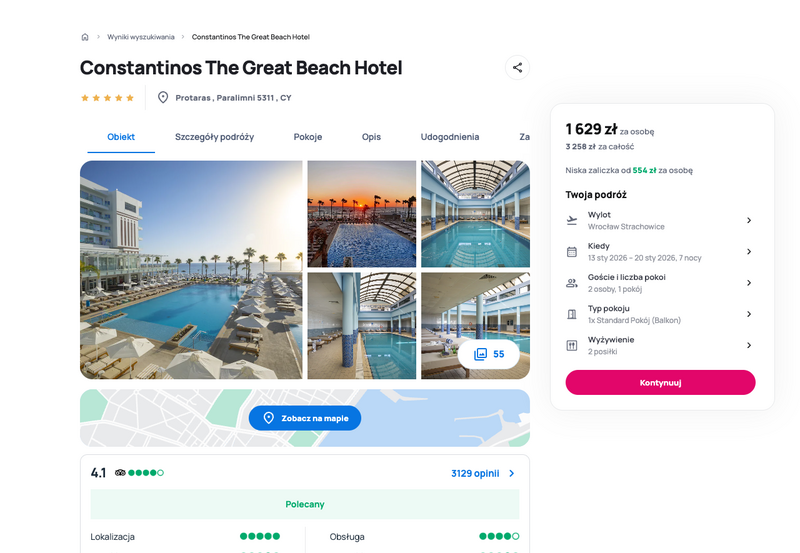Expand Typ pokoju room type chevron

(x=749, y=314)
